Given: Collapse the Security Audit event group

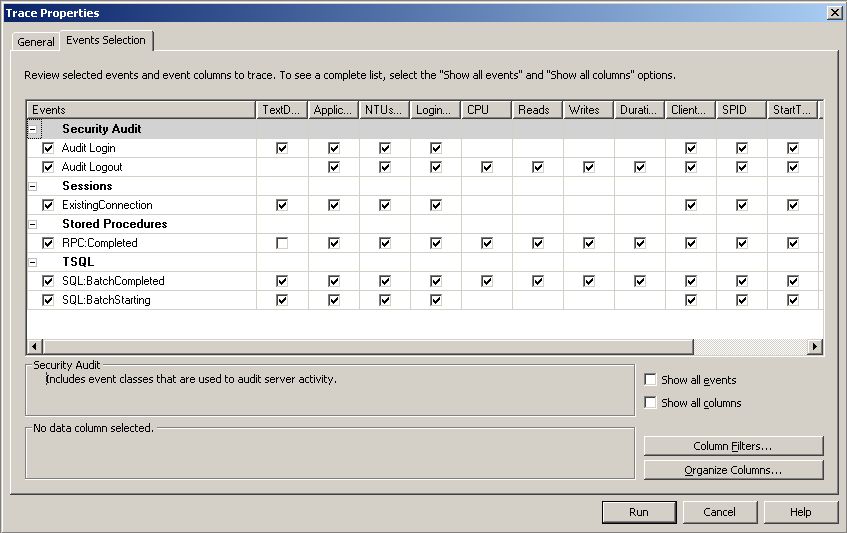Looking at the screenshot, I should [33, 129].
